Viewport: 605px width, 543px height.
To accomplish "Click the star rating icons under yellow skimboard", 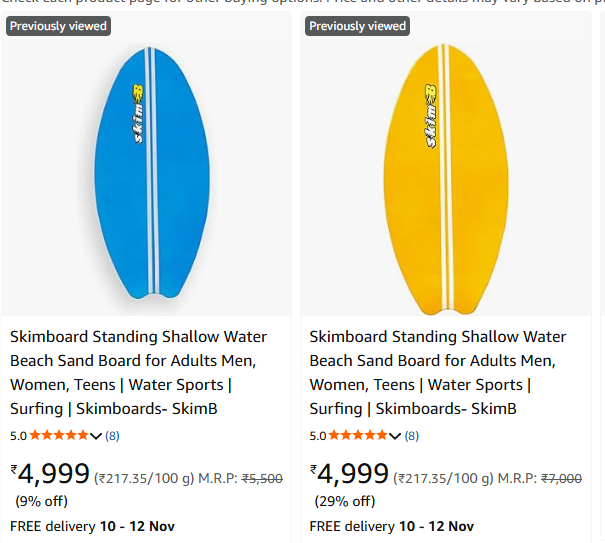I will pyautogui.click(x=358, y=435).
